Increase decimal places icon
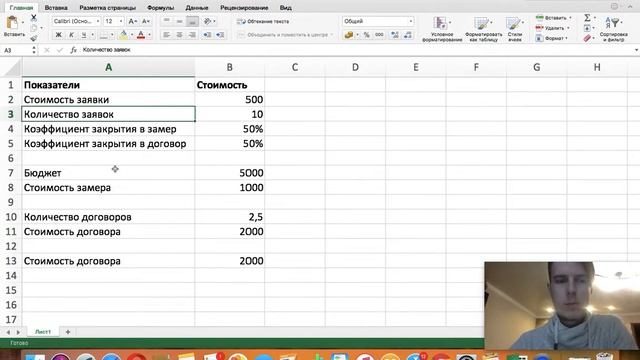 395,35
